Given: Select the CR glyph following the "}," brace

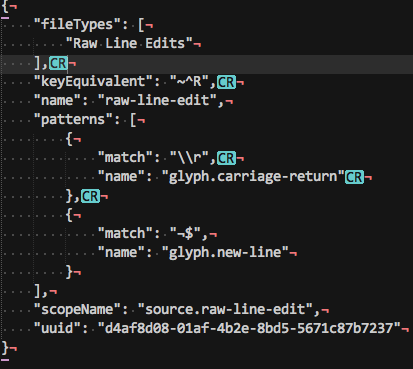Looking at the screenshot, I should tap(90, 196).
